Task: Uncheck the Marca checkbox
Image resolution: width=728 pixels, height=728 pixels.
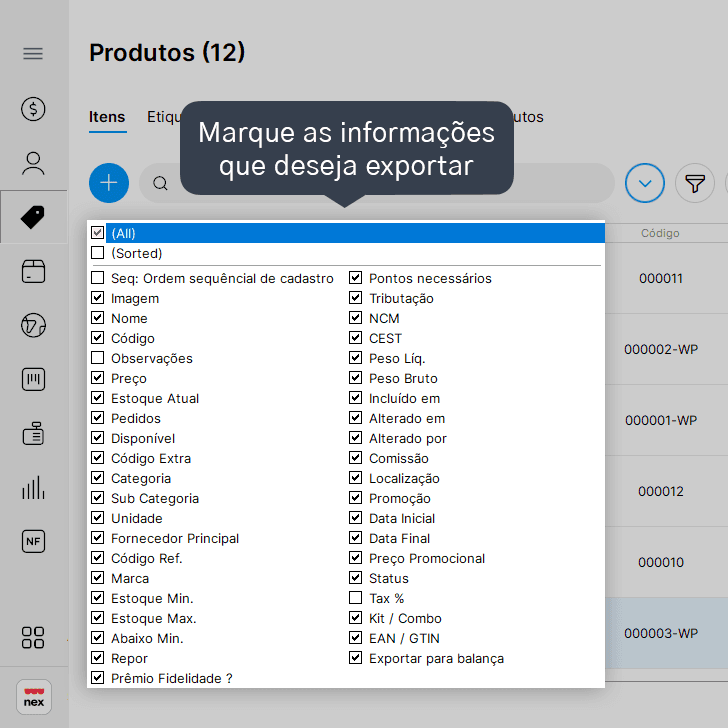Action: point(98,578)
